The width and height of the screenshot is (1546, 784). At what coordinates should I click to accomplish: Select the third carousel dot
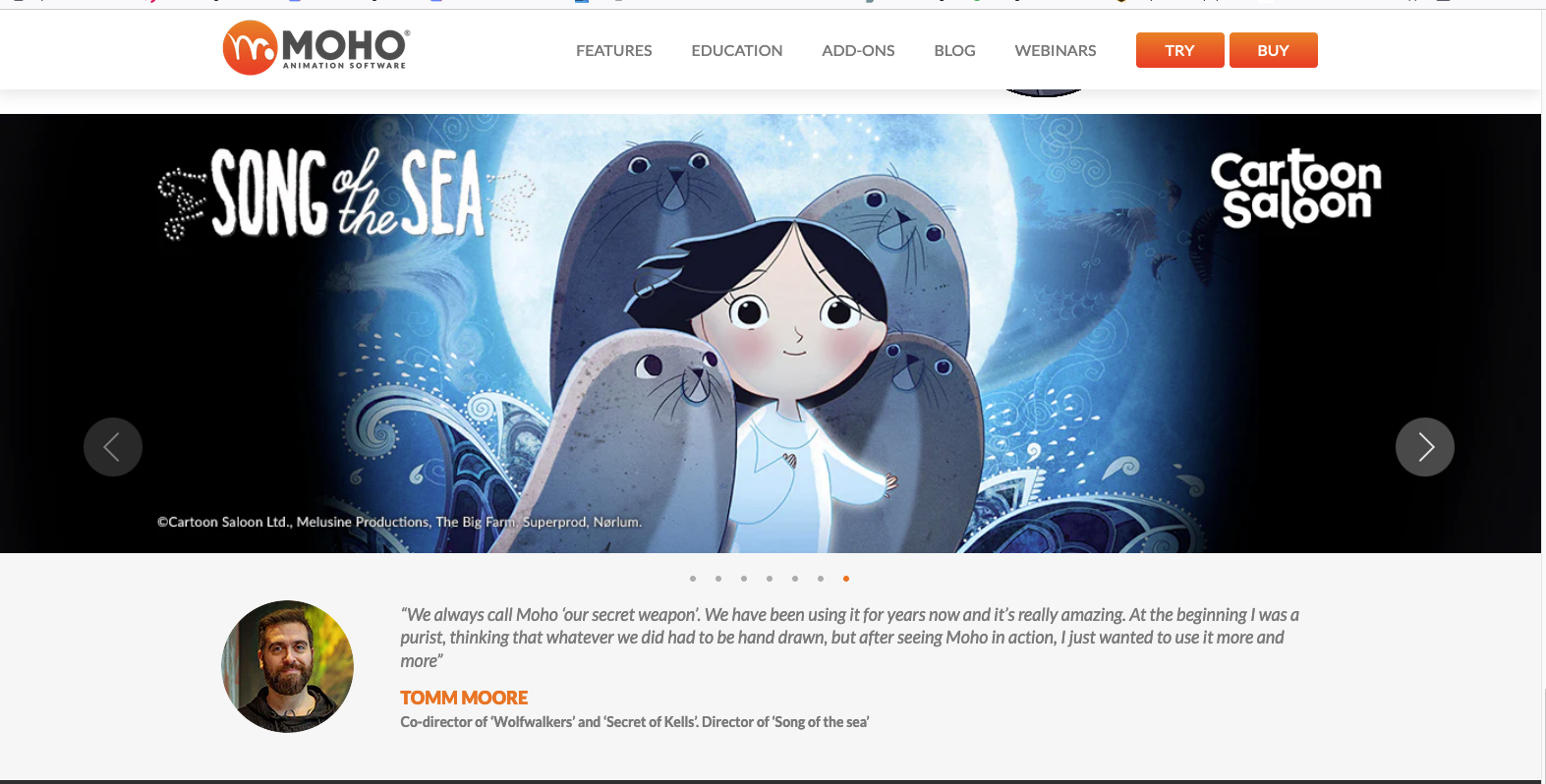pyautogui.click(x=744, y=579)
